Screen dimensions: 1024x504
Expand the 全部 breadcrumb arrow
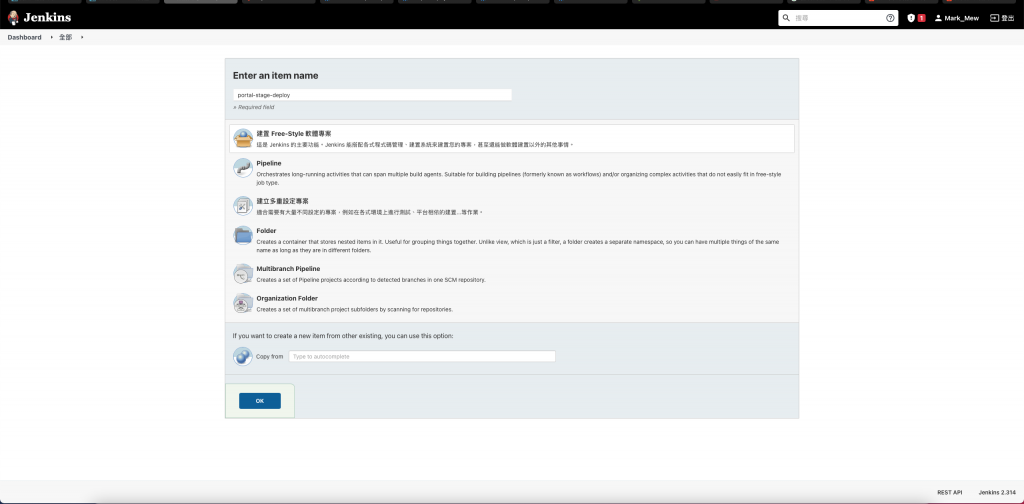(x=82, y=38)
